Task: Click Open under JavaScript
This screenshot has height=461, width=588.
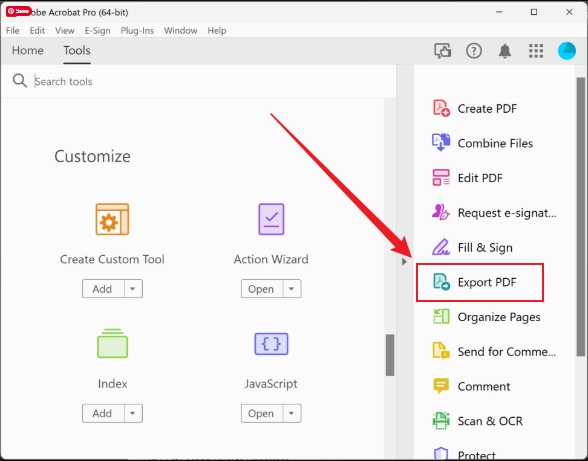Action: (262, 413)
